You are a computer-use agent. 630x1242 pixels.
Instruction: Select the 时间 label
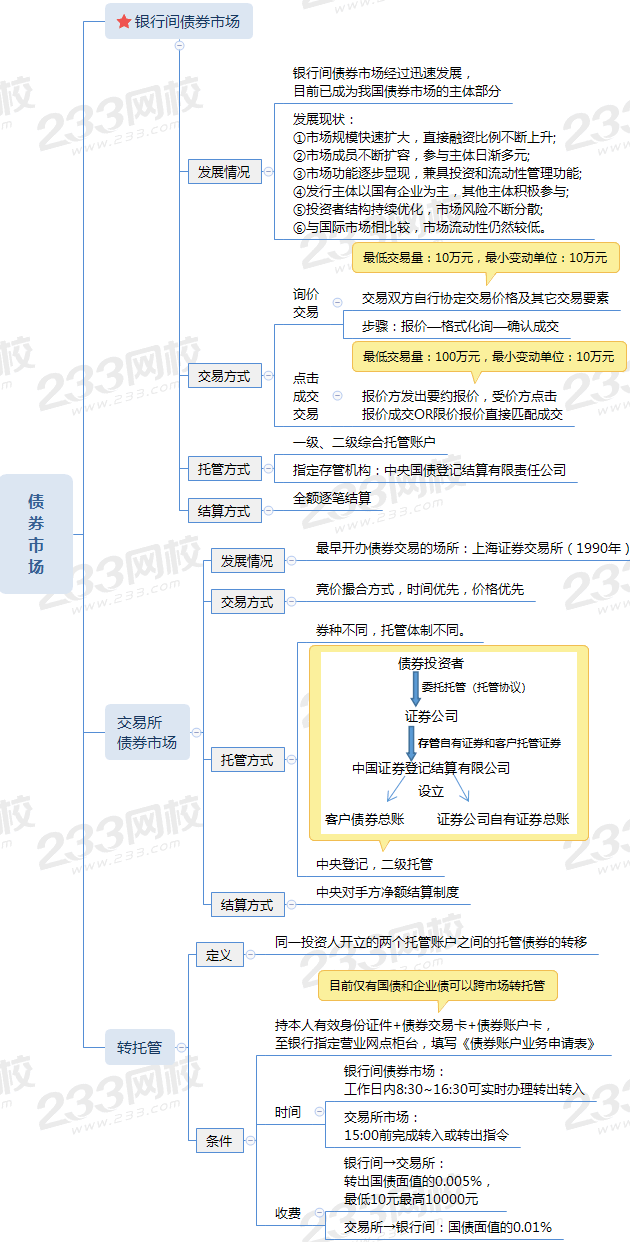pyautogui.click(x=288, y=1112)
